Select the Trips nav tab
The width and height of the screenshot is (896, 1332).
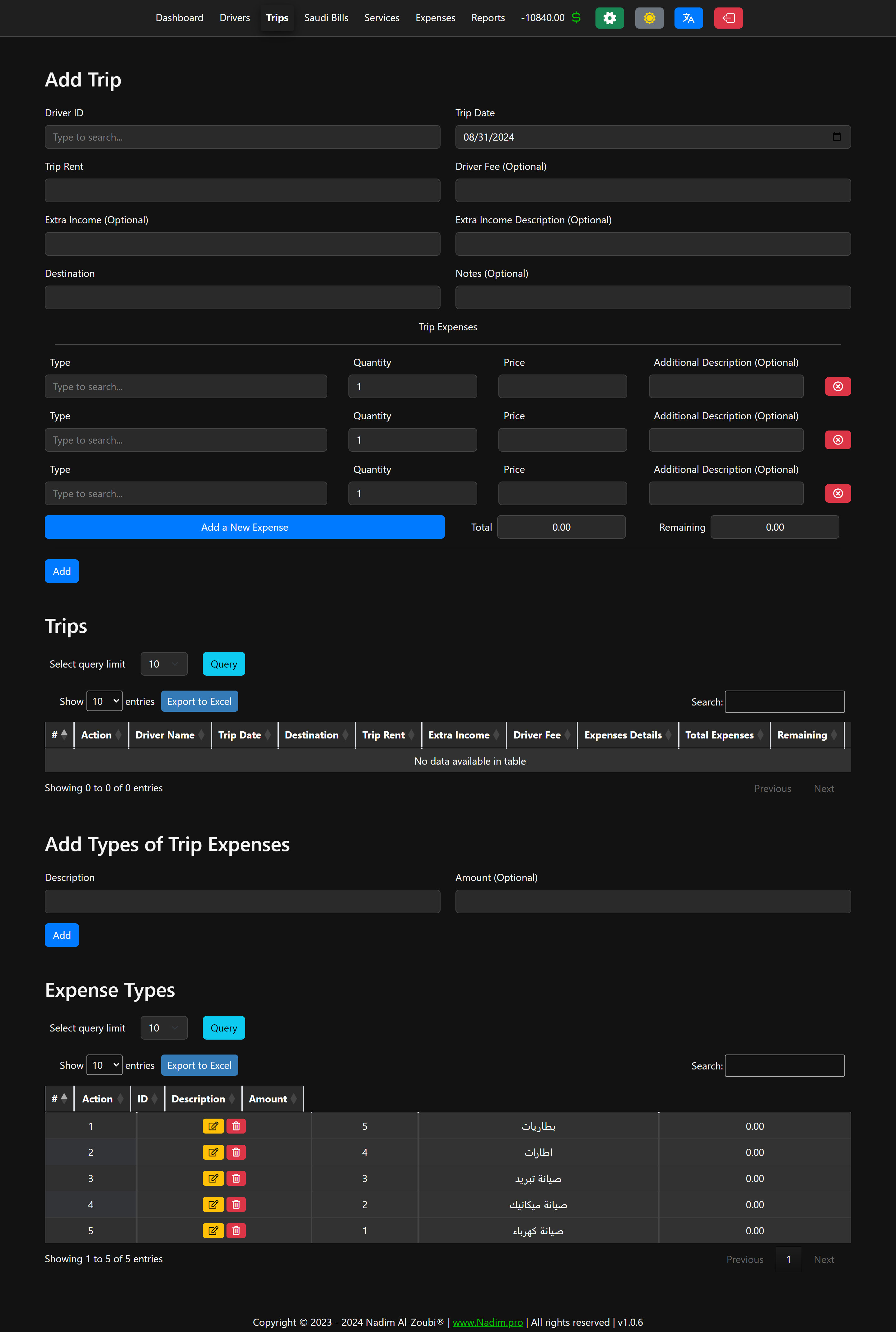(x=277, y=18)
